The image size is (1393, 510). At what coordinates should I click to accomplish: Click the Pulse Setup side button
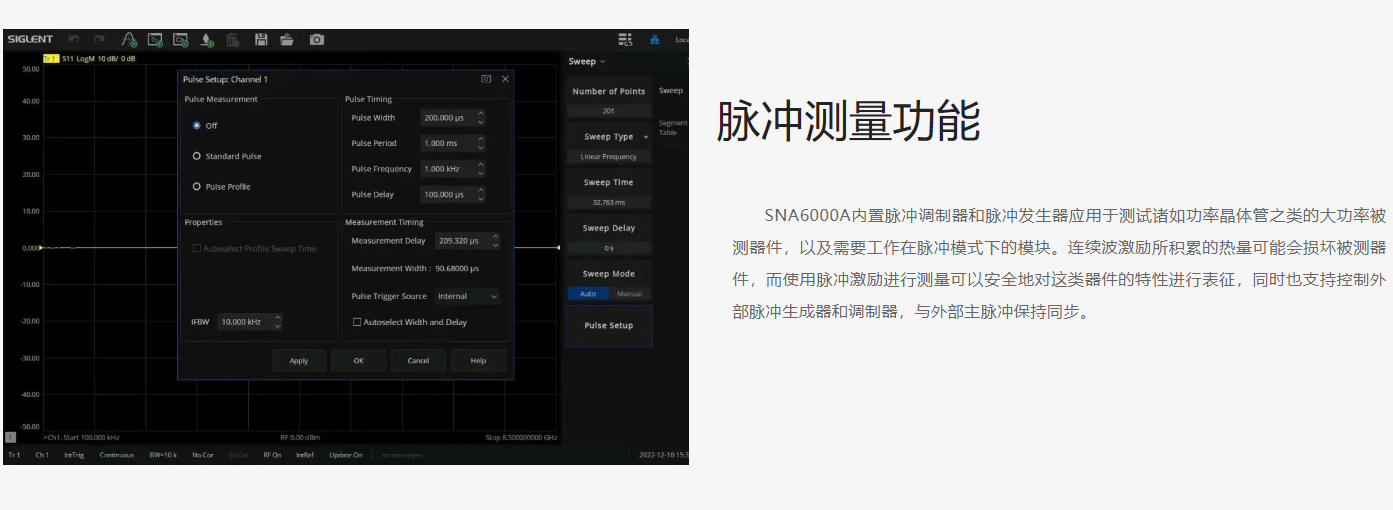tap(609, 326)
